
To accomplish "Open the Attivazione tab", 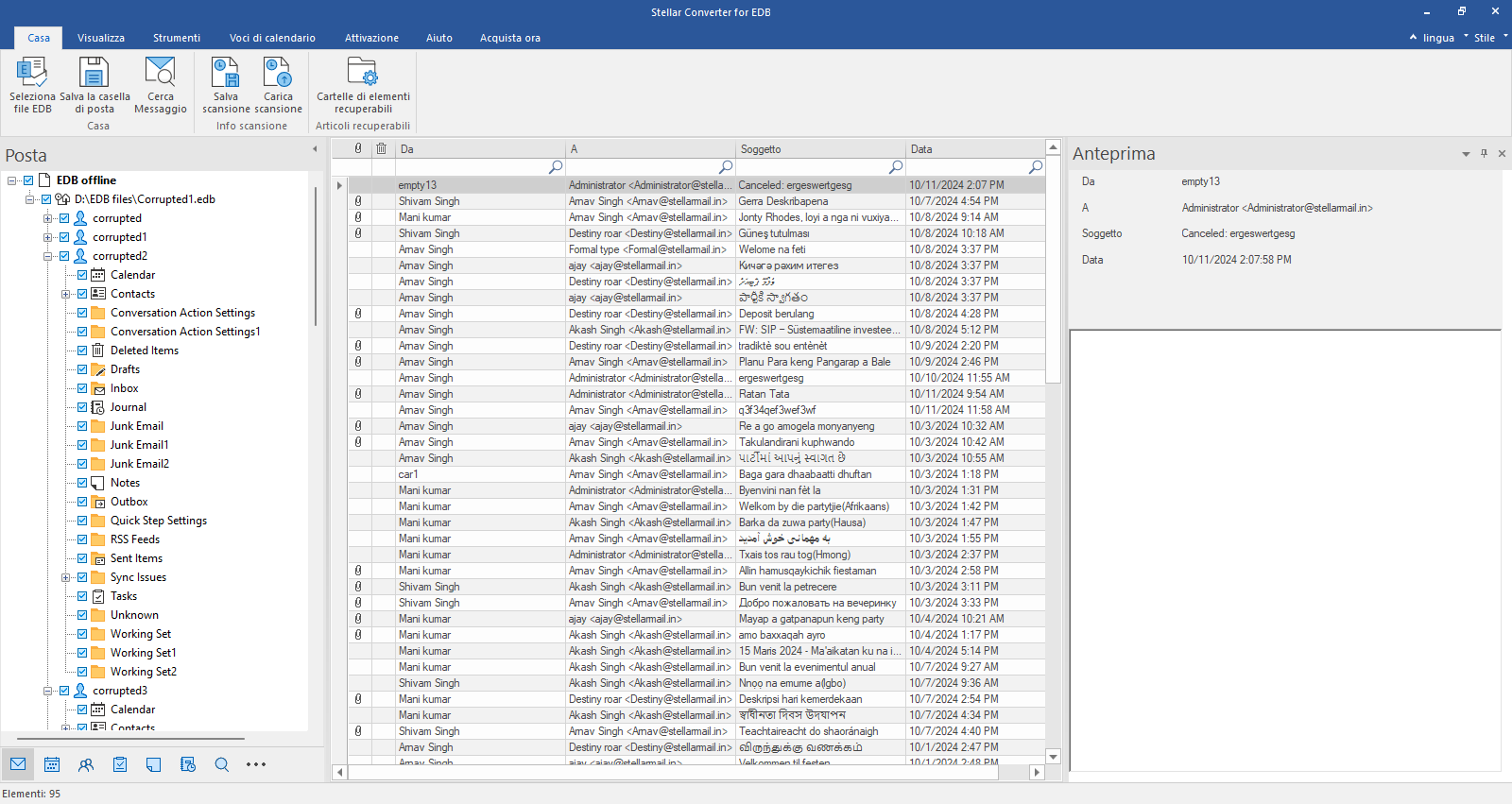I will click(371, 38).
